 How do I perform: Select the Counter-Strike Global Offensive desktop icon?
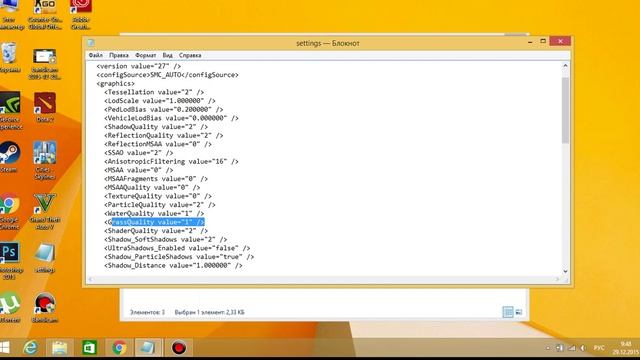[x=45, y=14]
